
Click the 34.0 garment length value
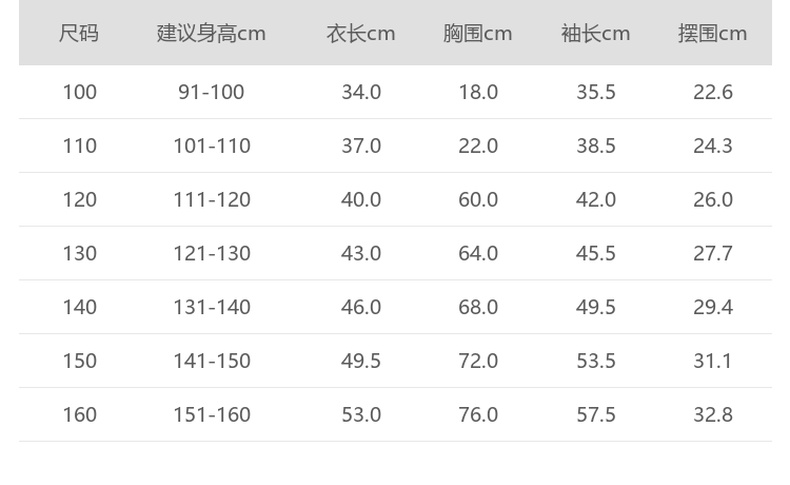click(361, 92)
